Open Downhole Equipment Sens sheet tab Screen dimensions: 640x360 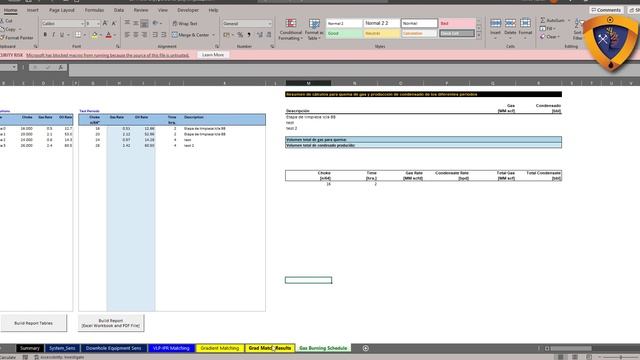(113, 348)
